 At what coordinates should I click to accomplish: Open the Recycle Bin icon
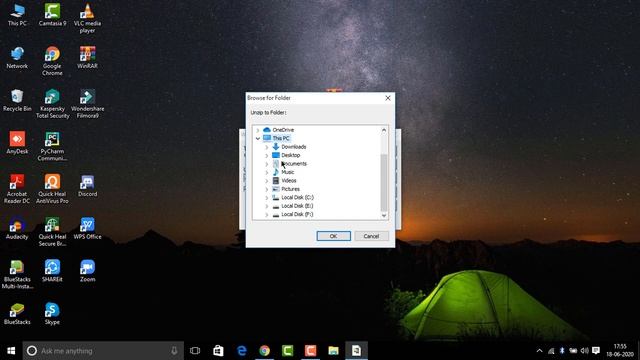click(17, 100)
